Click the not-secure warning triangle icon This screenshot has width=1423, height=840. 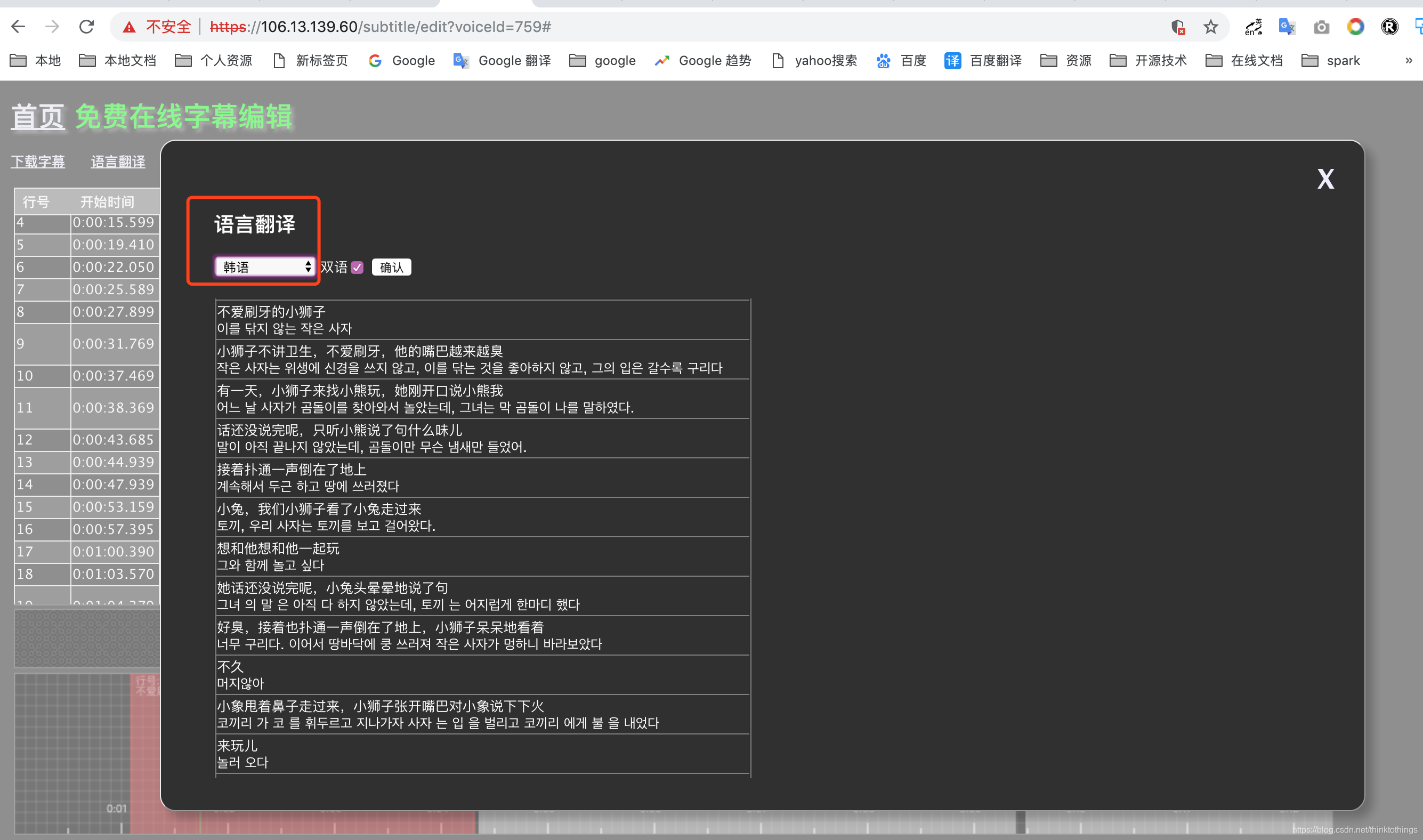pos(129,27)
